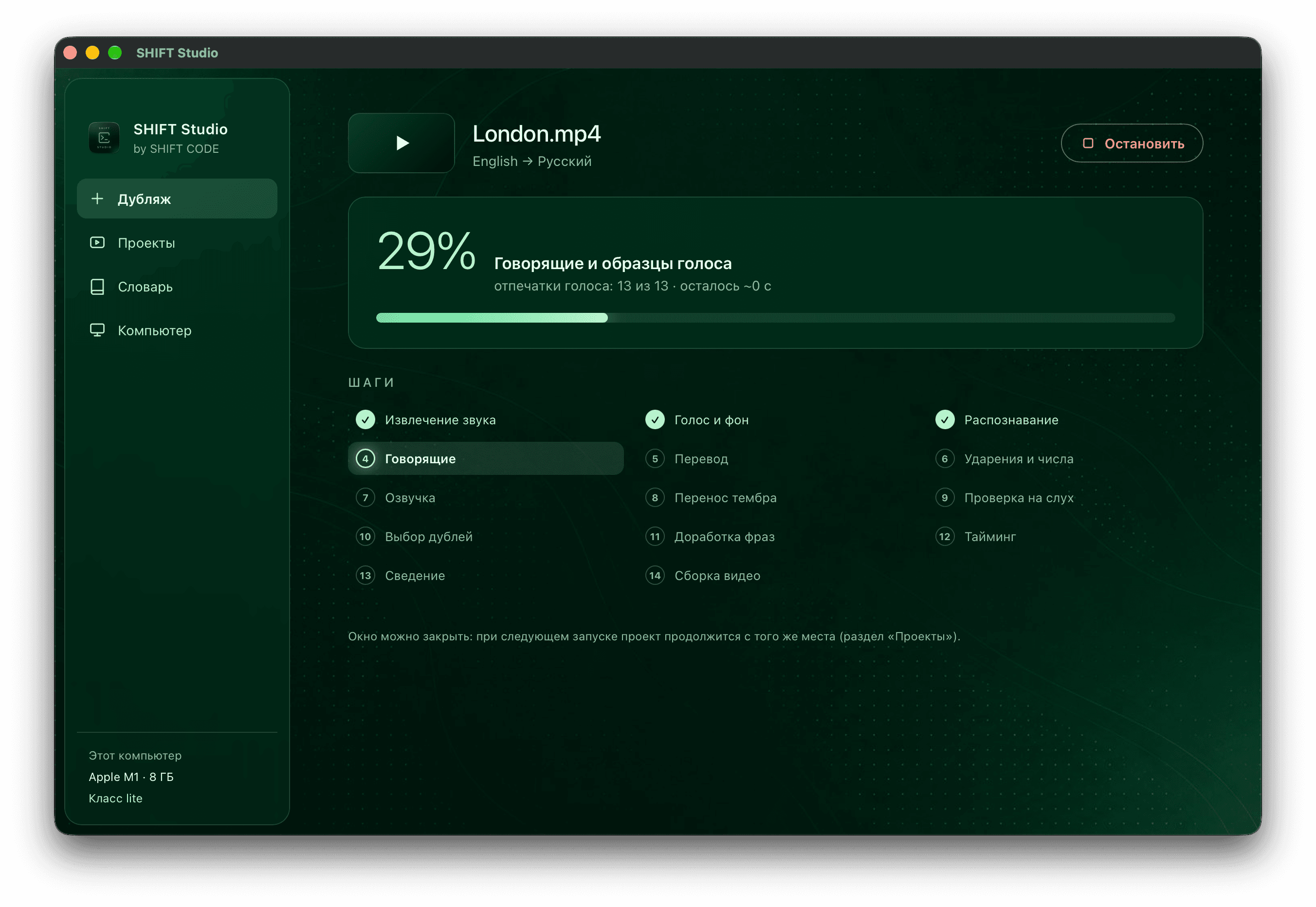
Task: Click the step 6 number badge
Action: click(x=945, y=459)
